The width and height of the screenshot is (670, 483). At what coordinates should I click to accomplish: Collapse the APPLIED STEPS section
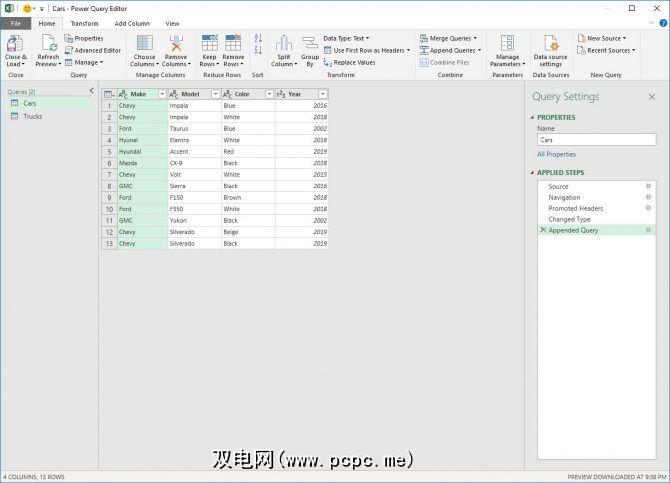[532, 173]
